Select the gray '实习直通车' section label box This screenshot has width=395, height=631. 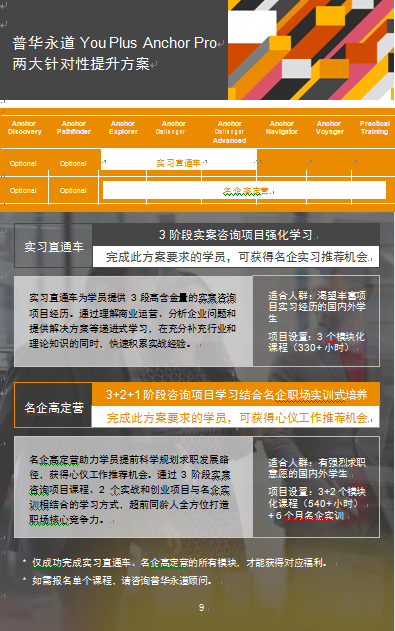[53, 246]
